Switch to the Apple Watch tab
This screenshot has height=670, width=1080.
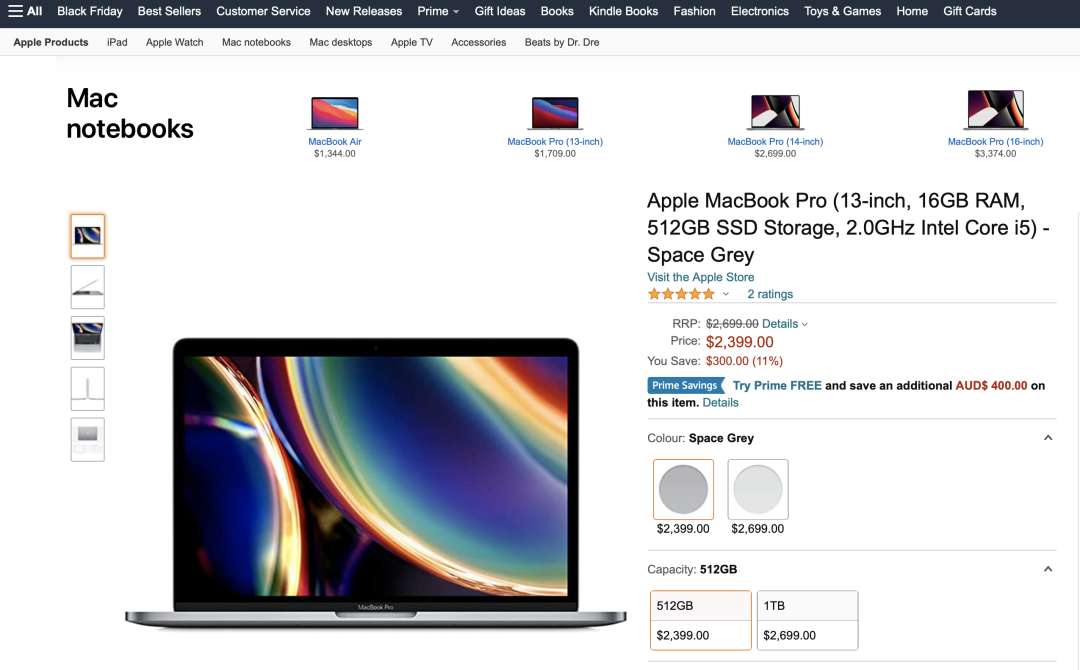[x=174, y=42]
